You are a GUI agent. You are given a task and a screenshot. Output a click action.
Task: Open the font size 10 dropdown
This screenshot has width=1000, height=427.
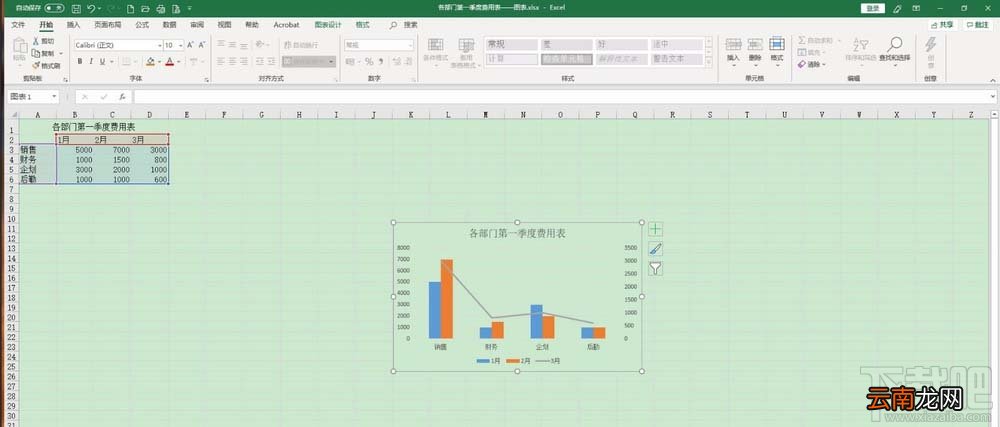(181, 45)
